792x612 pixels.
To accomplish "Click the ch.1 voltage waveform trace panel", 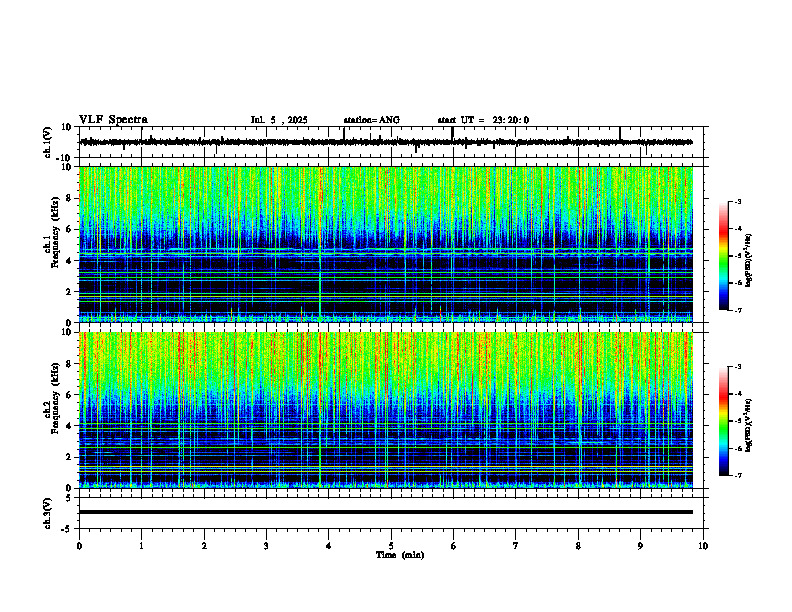I will [391, 142].
